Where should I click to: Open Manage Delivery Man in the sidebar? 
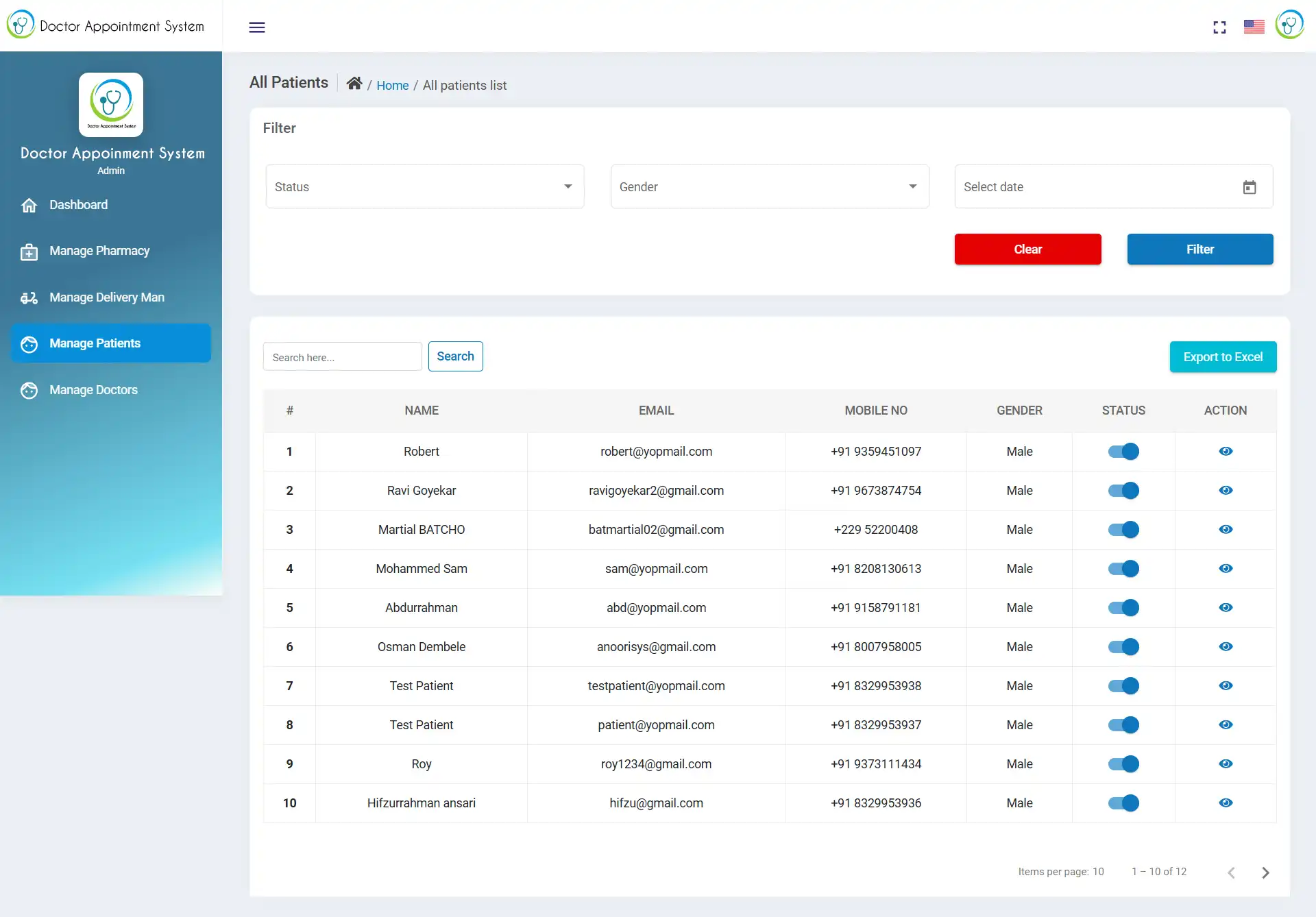click(x=111, y=297)
